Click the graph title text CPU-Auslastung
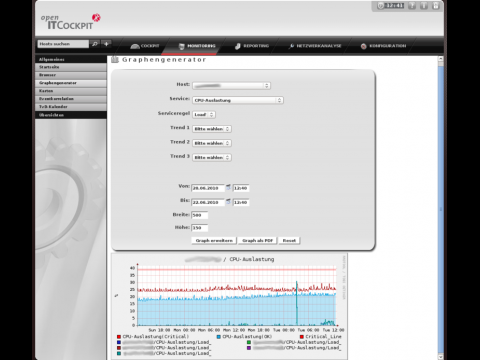The width and height of the screenshot is (480, 360). click(x=252, y=259)
